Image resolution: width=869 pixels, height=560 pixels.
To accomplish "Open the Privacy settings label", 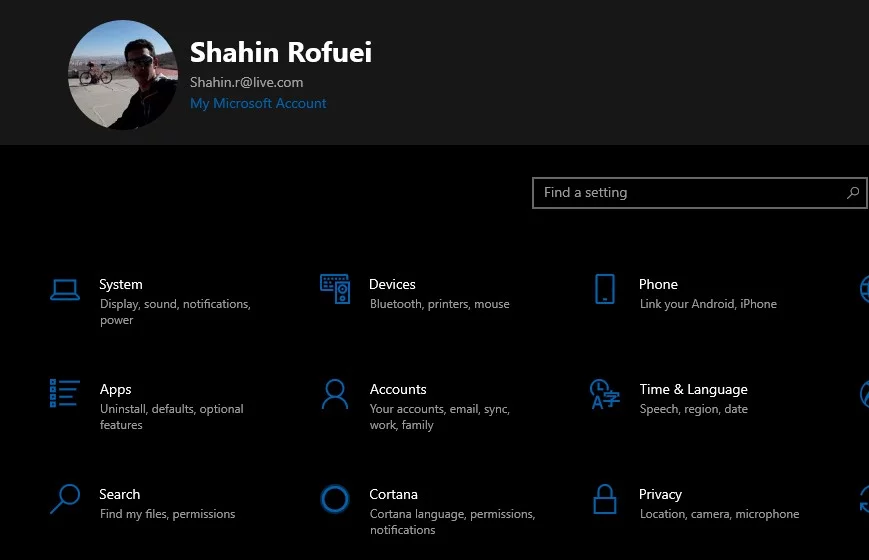I will coord(660,495).
